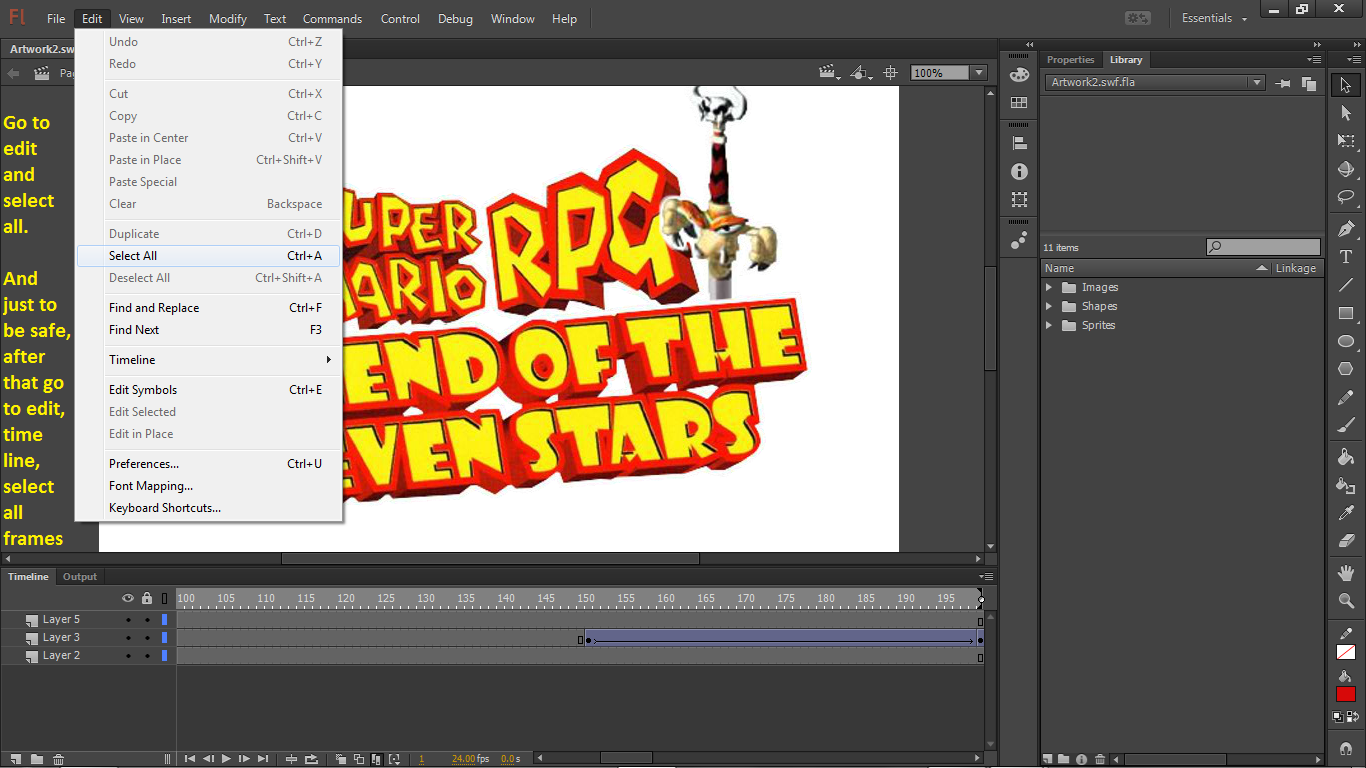
Task: Select the PolyStar tool
Action: click(x=1346, y=369)
